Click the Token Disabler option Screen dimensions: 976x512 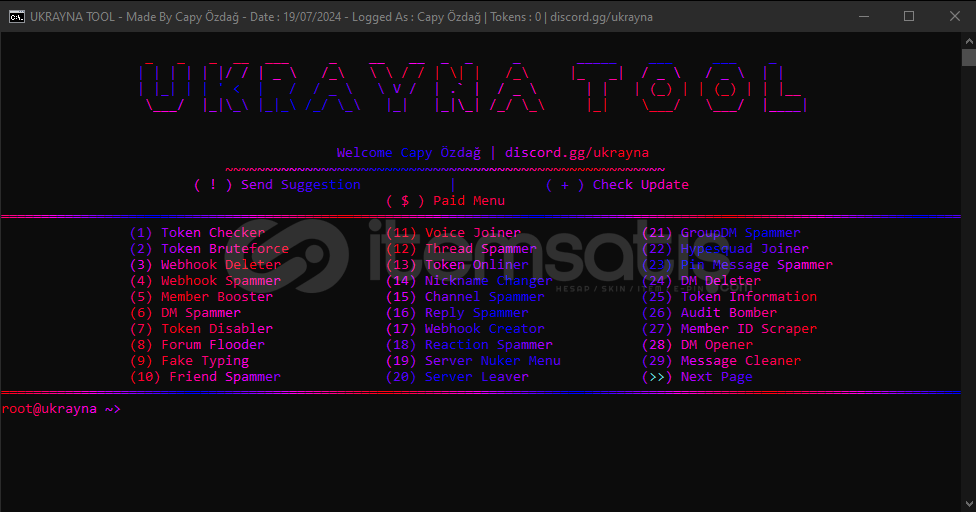(201, 328)
